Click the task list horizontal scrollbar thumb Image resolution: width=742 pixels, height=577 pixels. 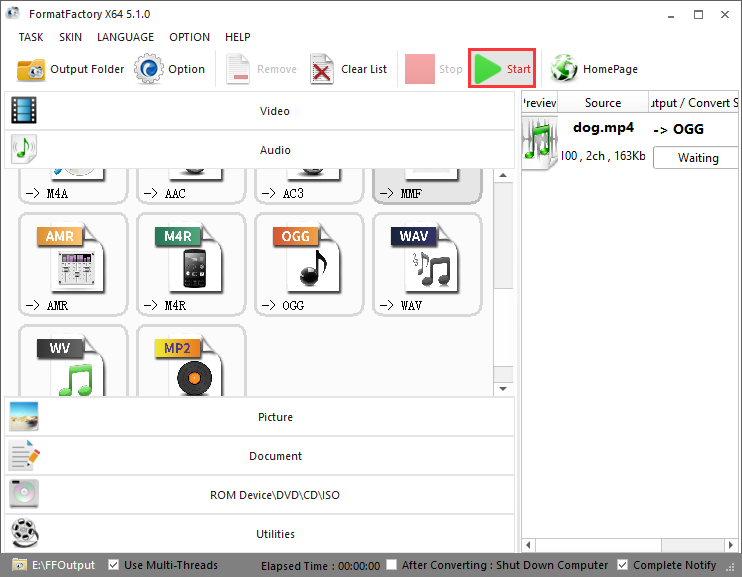coord(598,545)
